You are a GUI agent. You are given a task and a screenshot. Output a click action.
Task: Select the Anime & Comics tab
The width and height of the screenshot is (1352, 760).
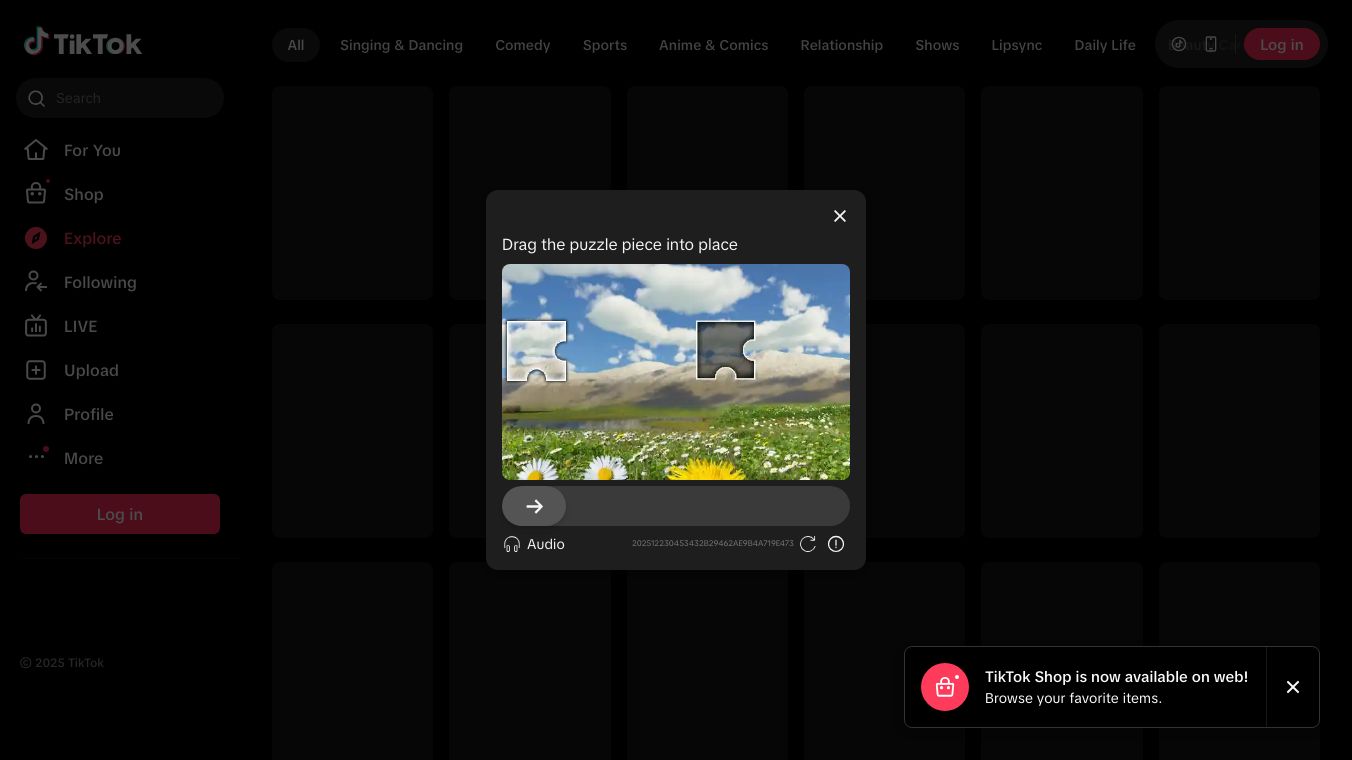tap(713, 45)
